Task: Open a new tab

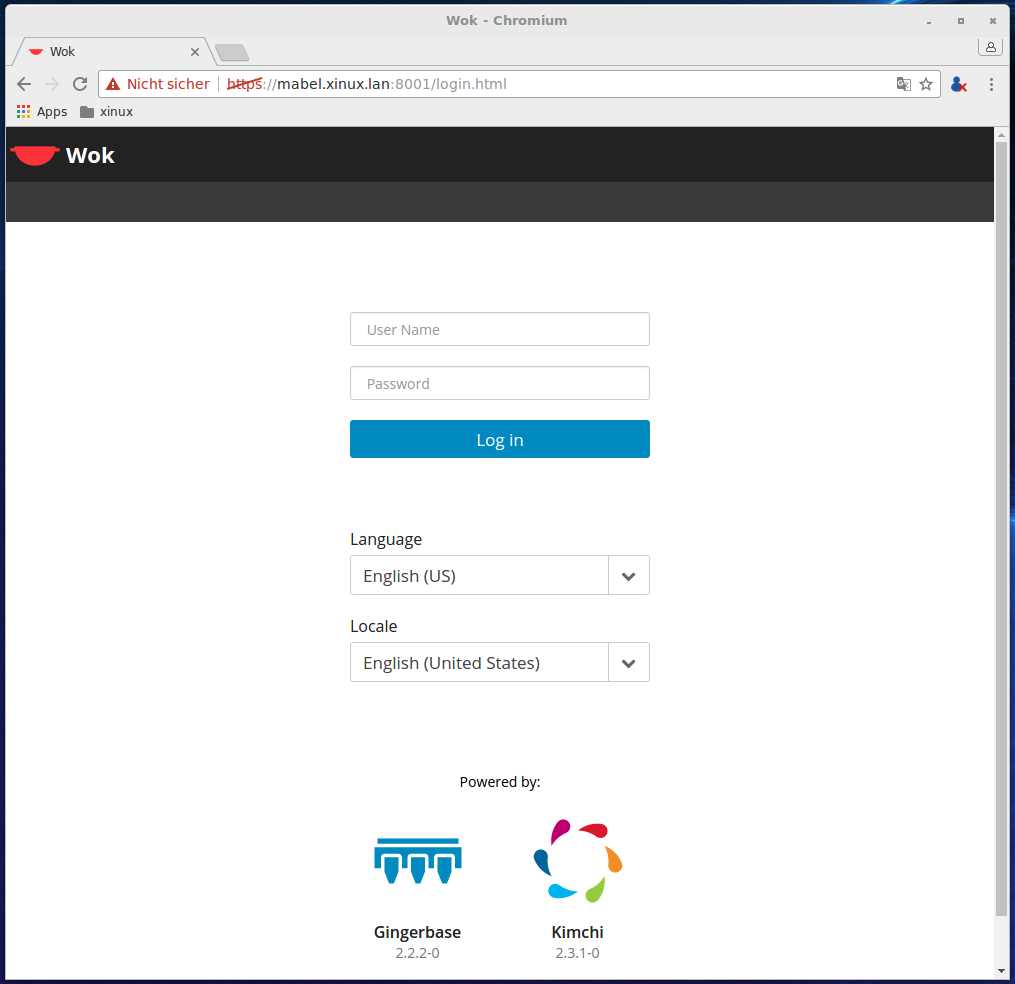Action: pyautogui.click(x=232, y=52)
